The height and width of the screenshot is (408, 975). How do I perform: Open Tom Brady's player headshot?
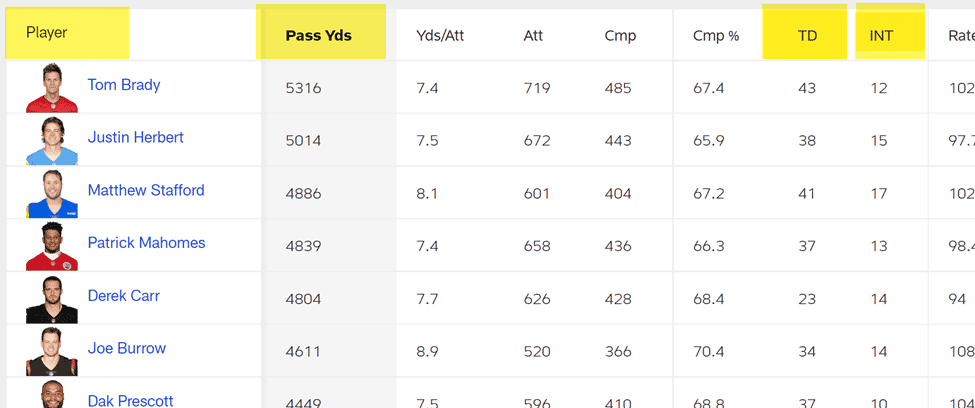click(52, 87)
